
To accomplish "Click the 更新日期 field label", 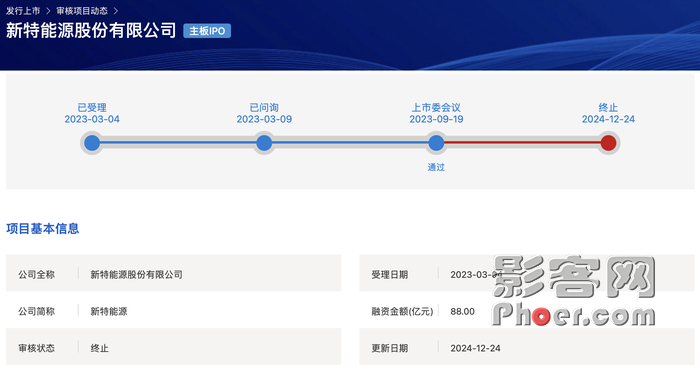I will tap(390, 348).
